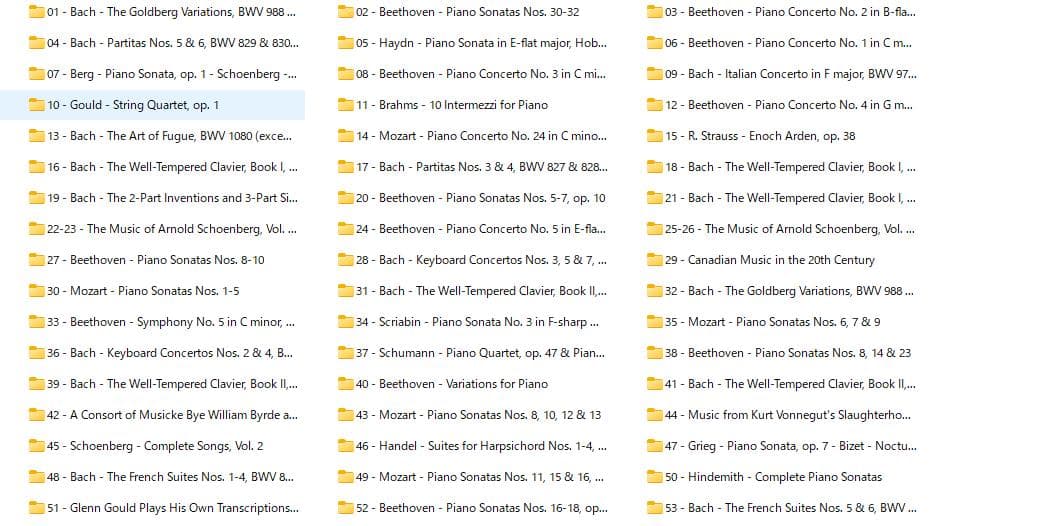Image resolution: width=1062 pixels, height=526 pixels.
Task: Click folder icon for 45 - Schoenberg Complete Songs
Action: [x=37, y=446]
